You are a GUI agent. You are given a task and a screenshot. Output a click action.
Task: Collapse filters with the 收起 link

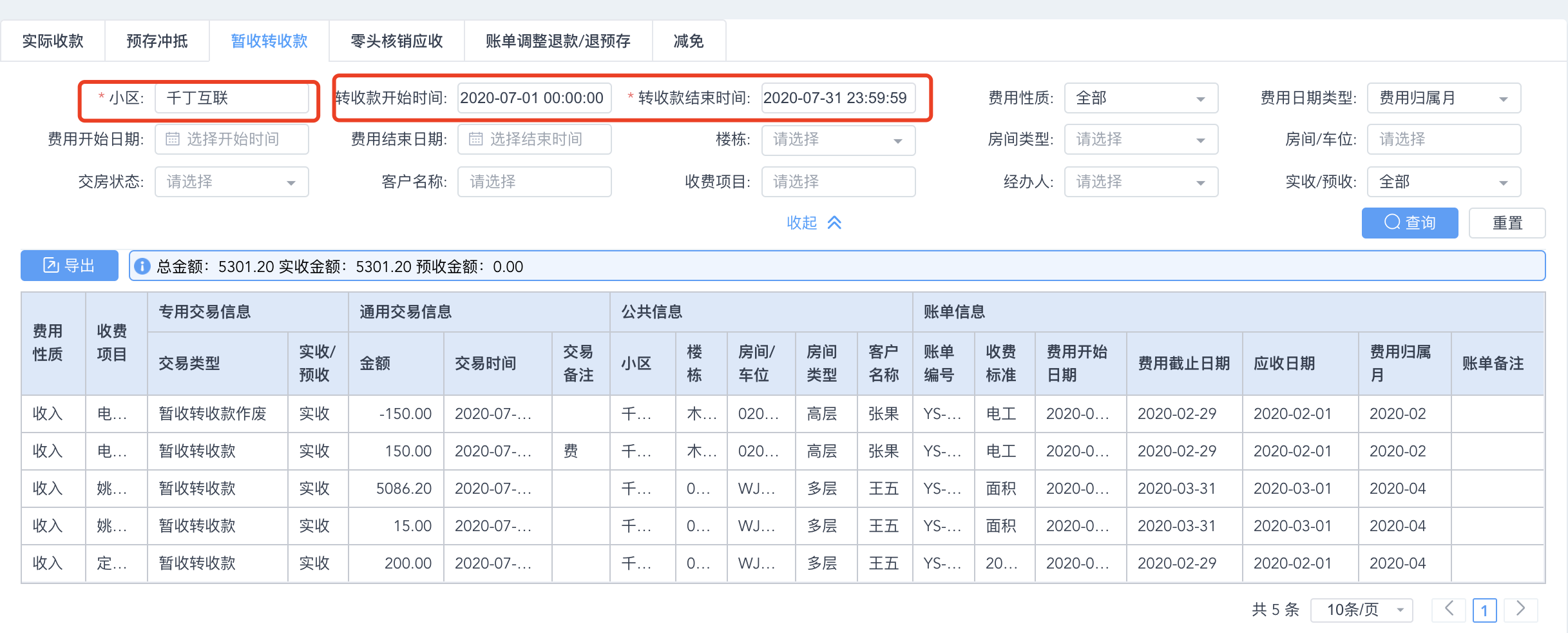pos(802,223)
